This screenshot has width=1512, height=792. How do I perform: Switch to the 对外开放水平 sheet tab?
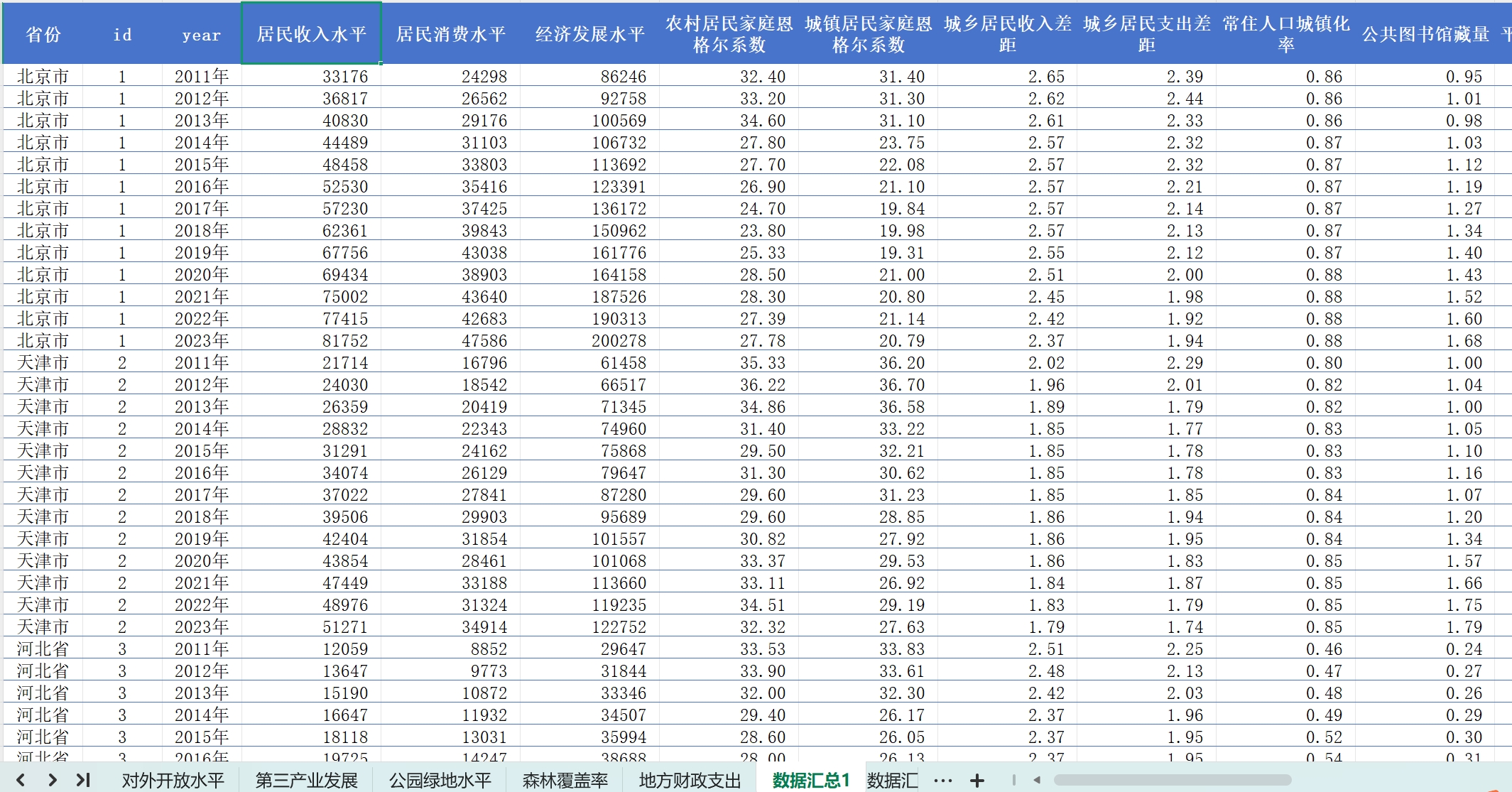(x=173, y=781)
